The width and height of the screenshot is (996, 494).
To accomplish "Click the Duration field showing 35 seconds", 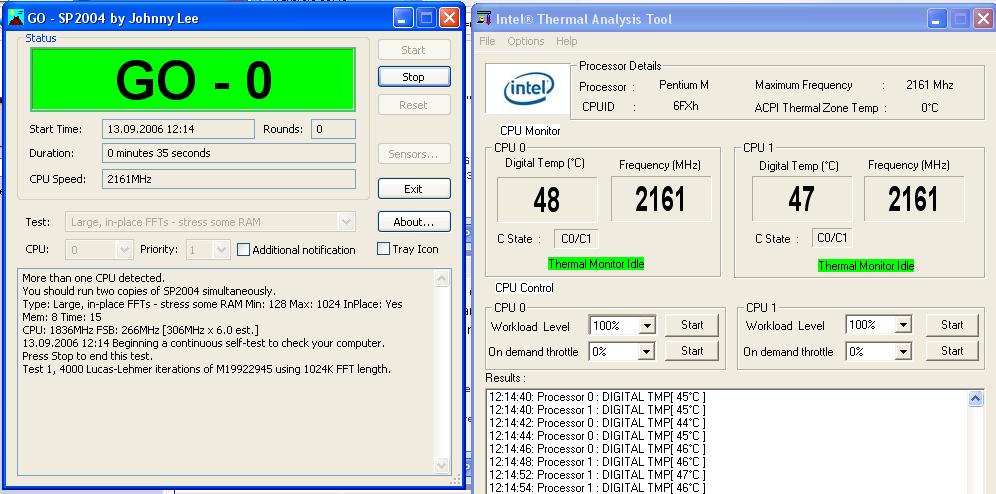I will pos(229,153).
